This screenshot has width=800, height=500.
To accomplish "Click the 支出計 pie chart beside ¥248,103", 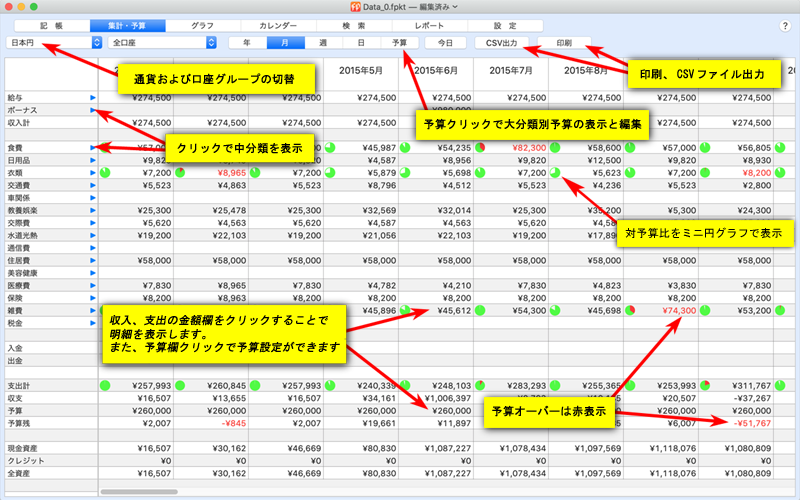I will [405, 385].
